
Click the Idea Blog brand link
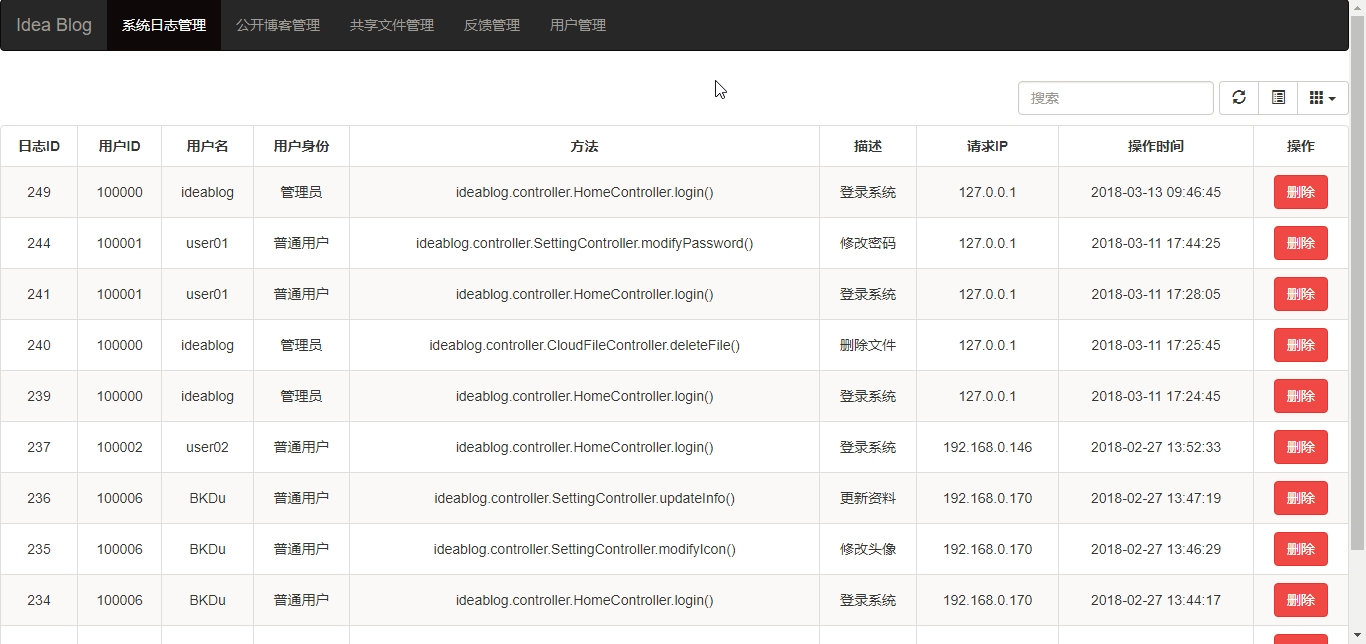pyautogui.click(x=54, y=25)
